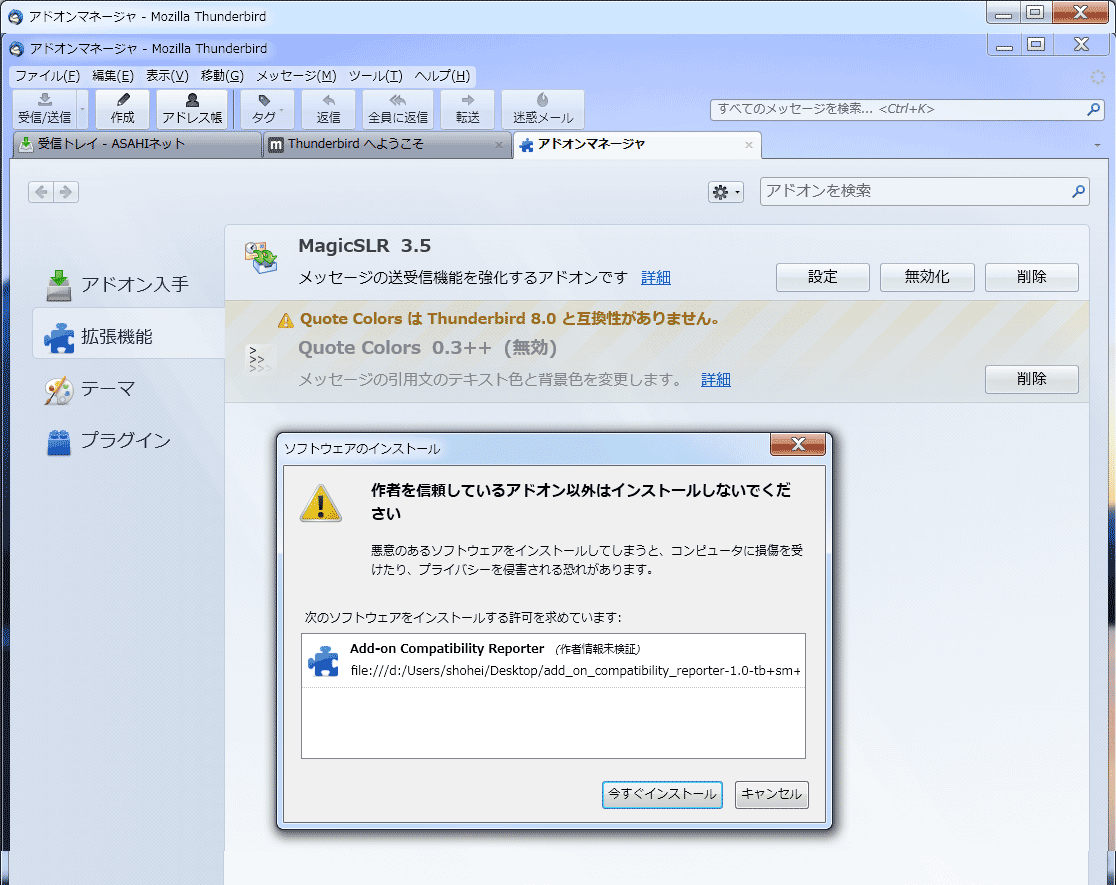Open the アドレス帳 address book
This screenshot has width=1116, height=885.
[192, 108]
